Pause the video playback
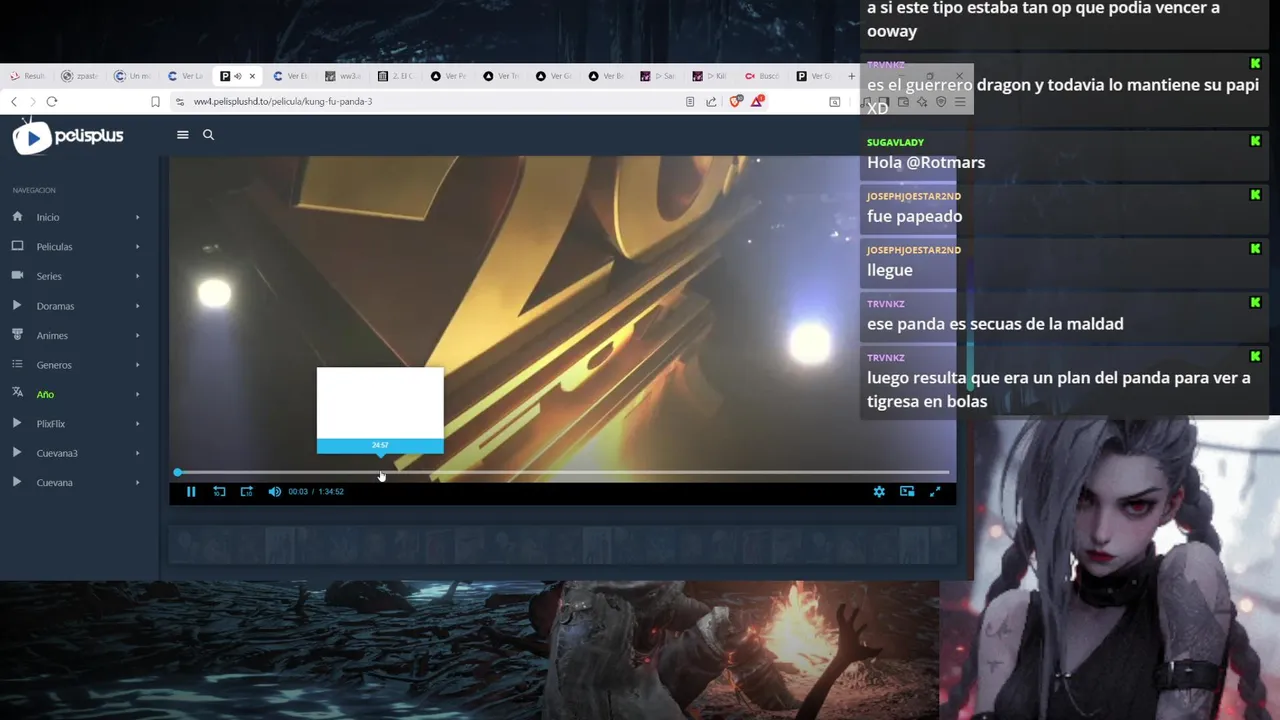 [x=191, y=491]
